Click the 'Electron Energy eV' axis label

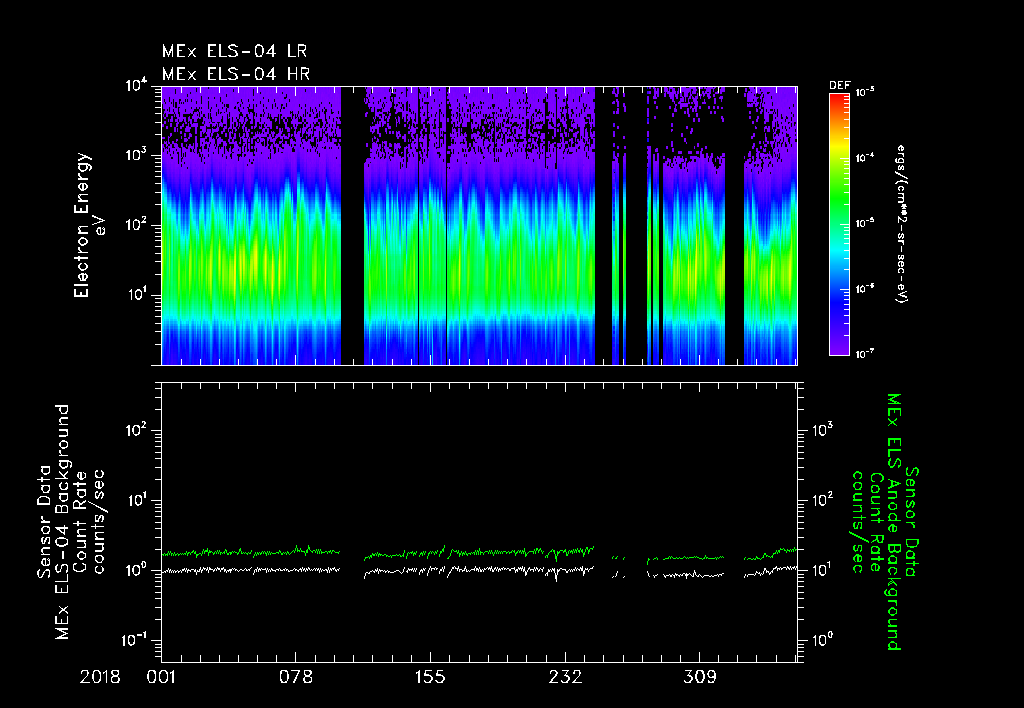pos(88,225)
